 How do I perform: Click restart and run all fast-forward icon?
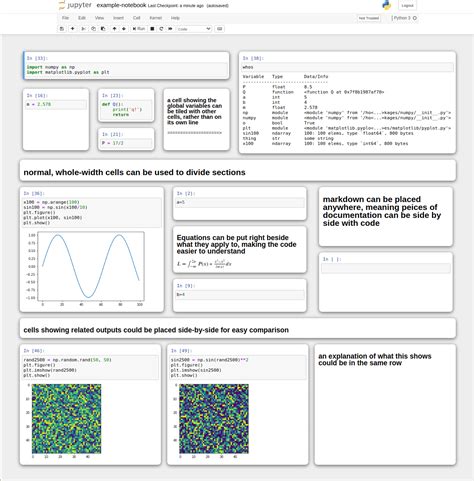click(x=170, y=29)
